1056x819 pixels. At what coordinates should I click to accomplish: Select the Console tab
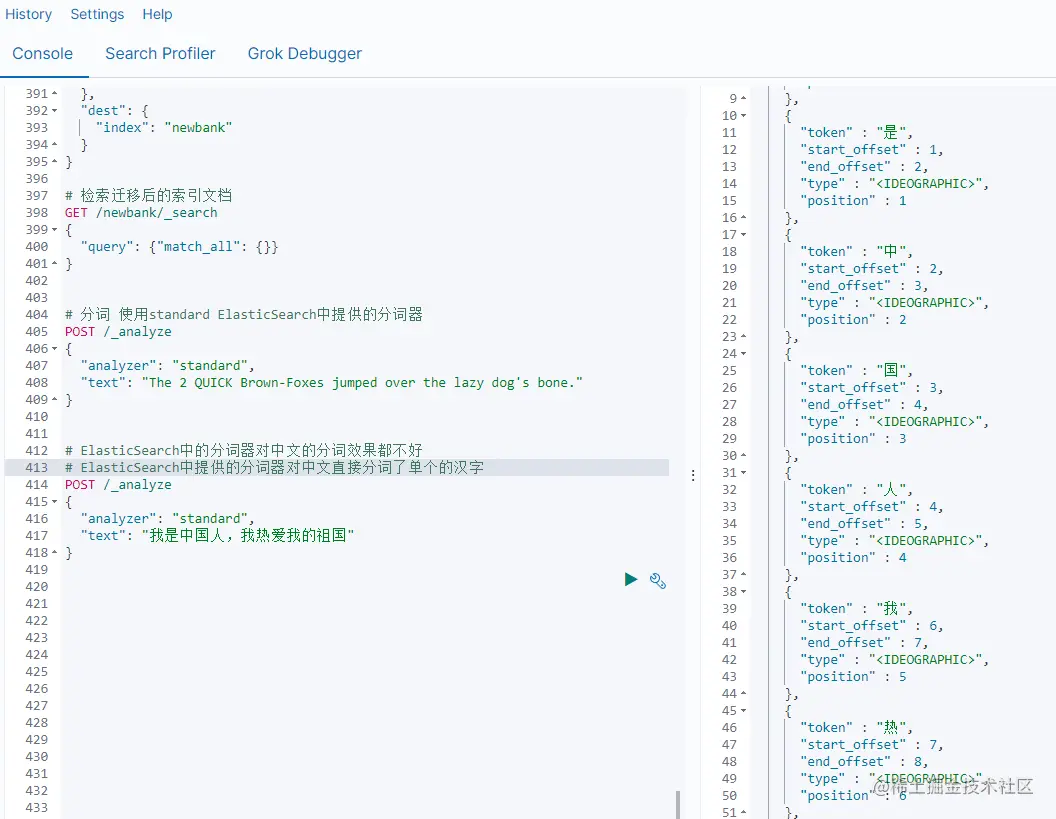[x=42, y=54]
